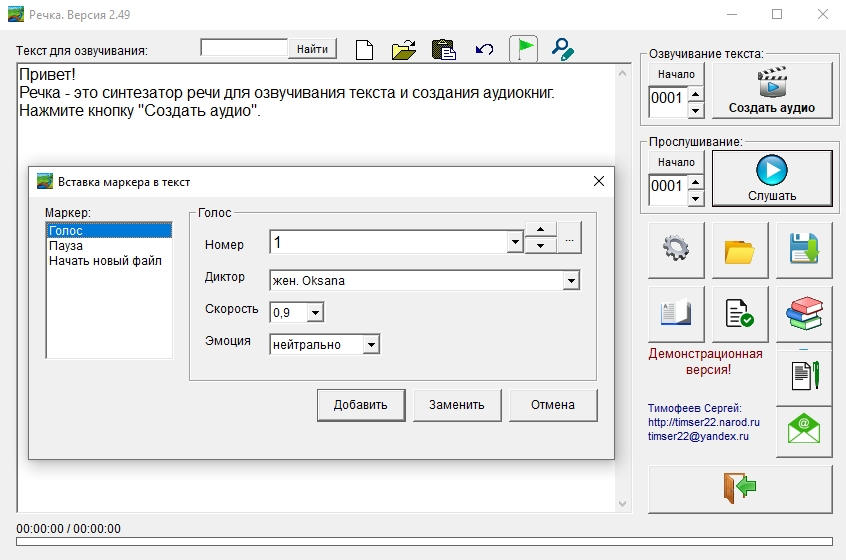Maximize the Речка main window
Screen dimensions: 846x560
(x=777, y=15)
